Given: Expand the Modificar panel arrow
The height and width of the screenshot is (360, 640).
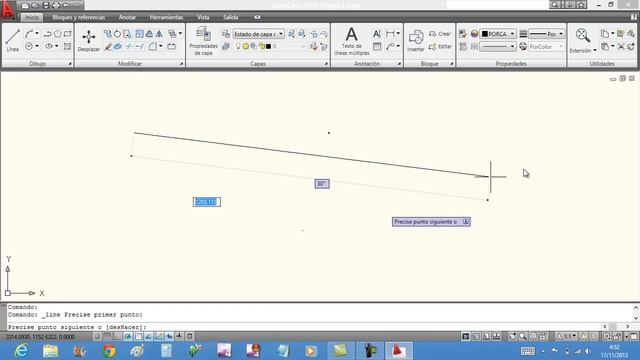Looking at the screenshot, I should pos(181,64).
